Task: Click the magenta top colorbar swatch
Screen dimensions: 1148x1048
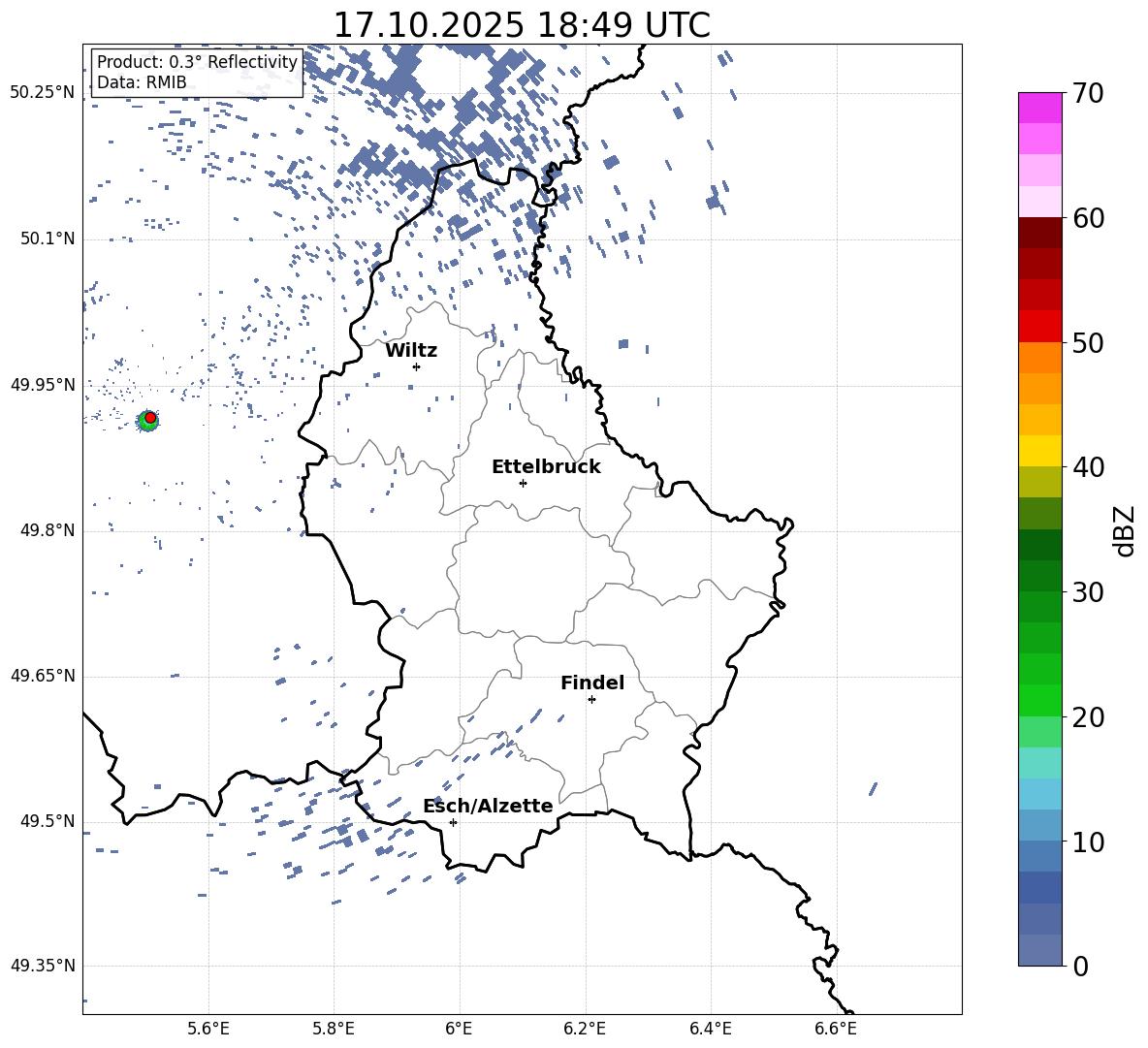Action: tap(1039, 108)
